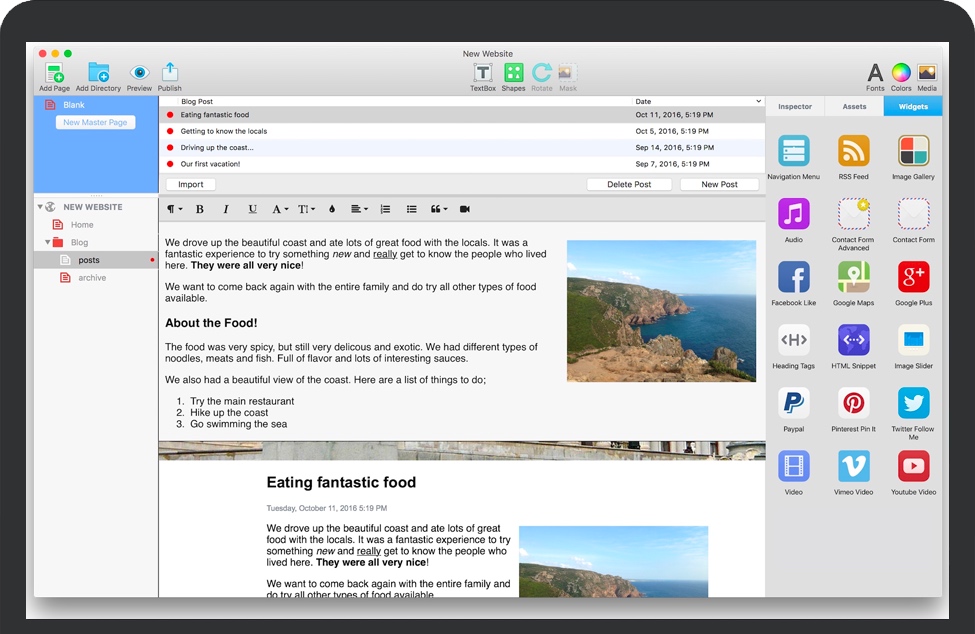Toggle italic text formatting

coord(226,209)
